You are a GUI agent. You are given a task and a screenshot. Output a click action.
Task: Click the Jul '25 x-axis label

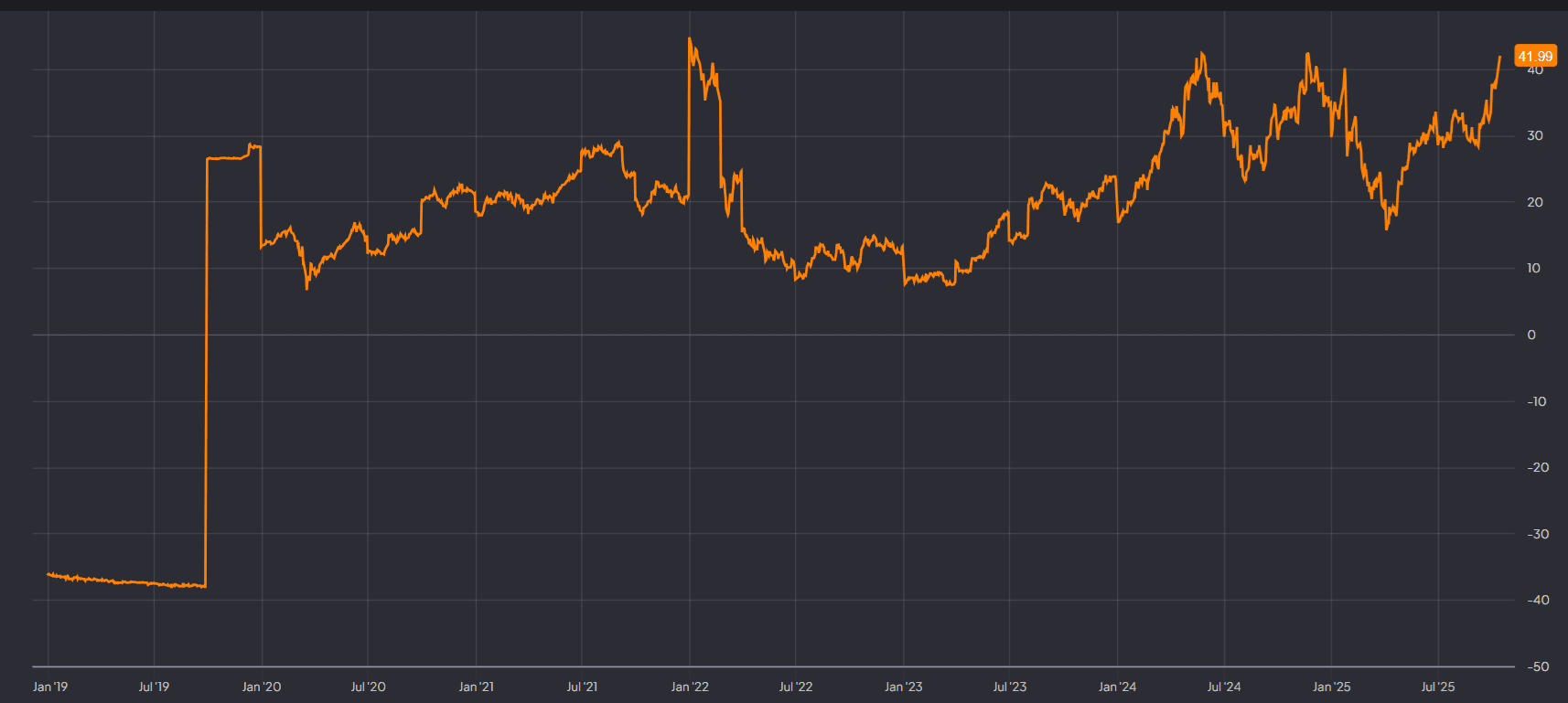coord(1438,687)
